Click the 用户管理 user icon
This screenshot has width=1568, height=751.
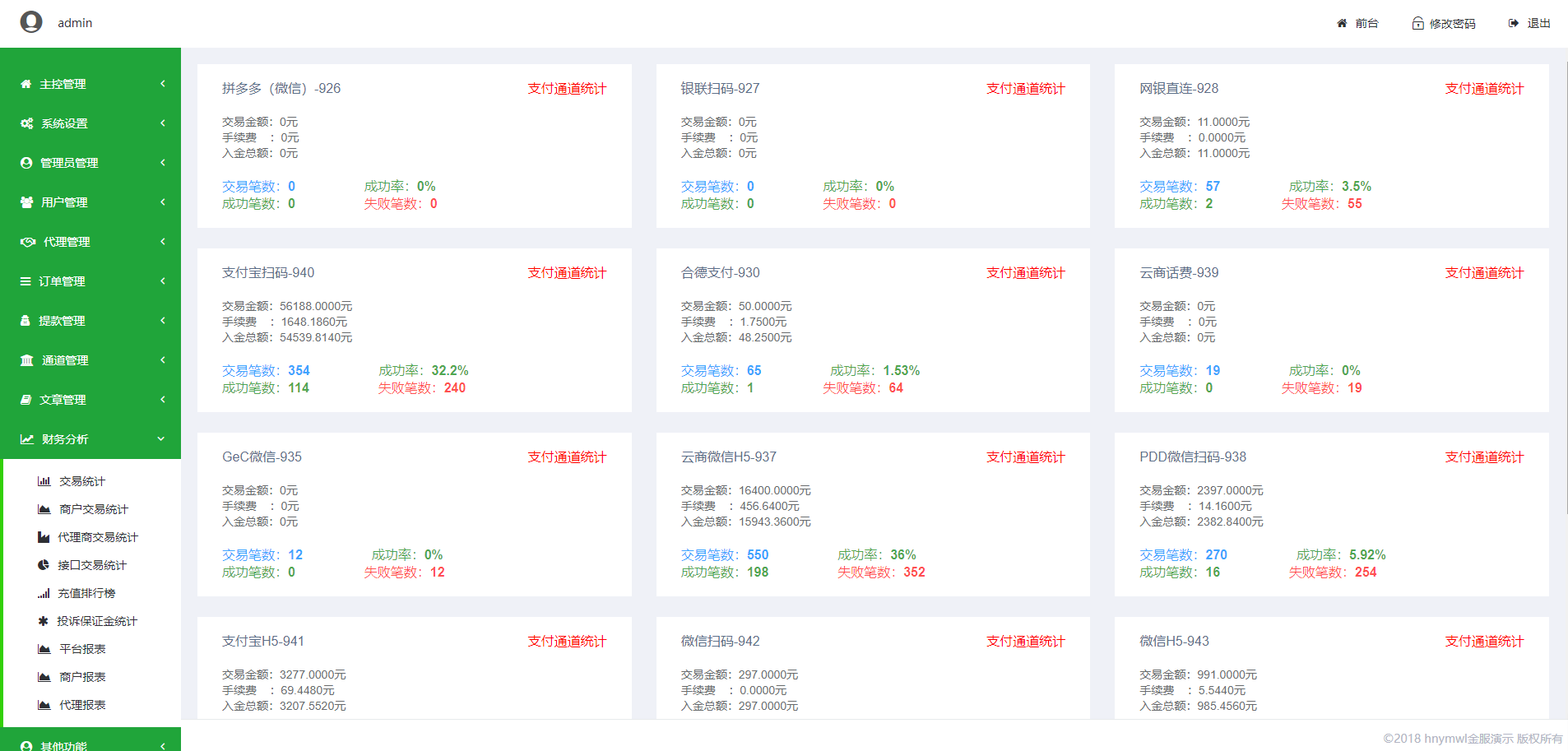[x=26, y=202]
